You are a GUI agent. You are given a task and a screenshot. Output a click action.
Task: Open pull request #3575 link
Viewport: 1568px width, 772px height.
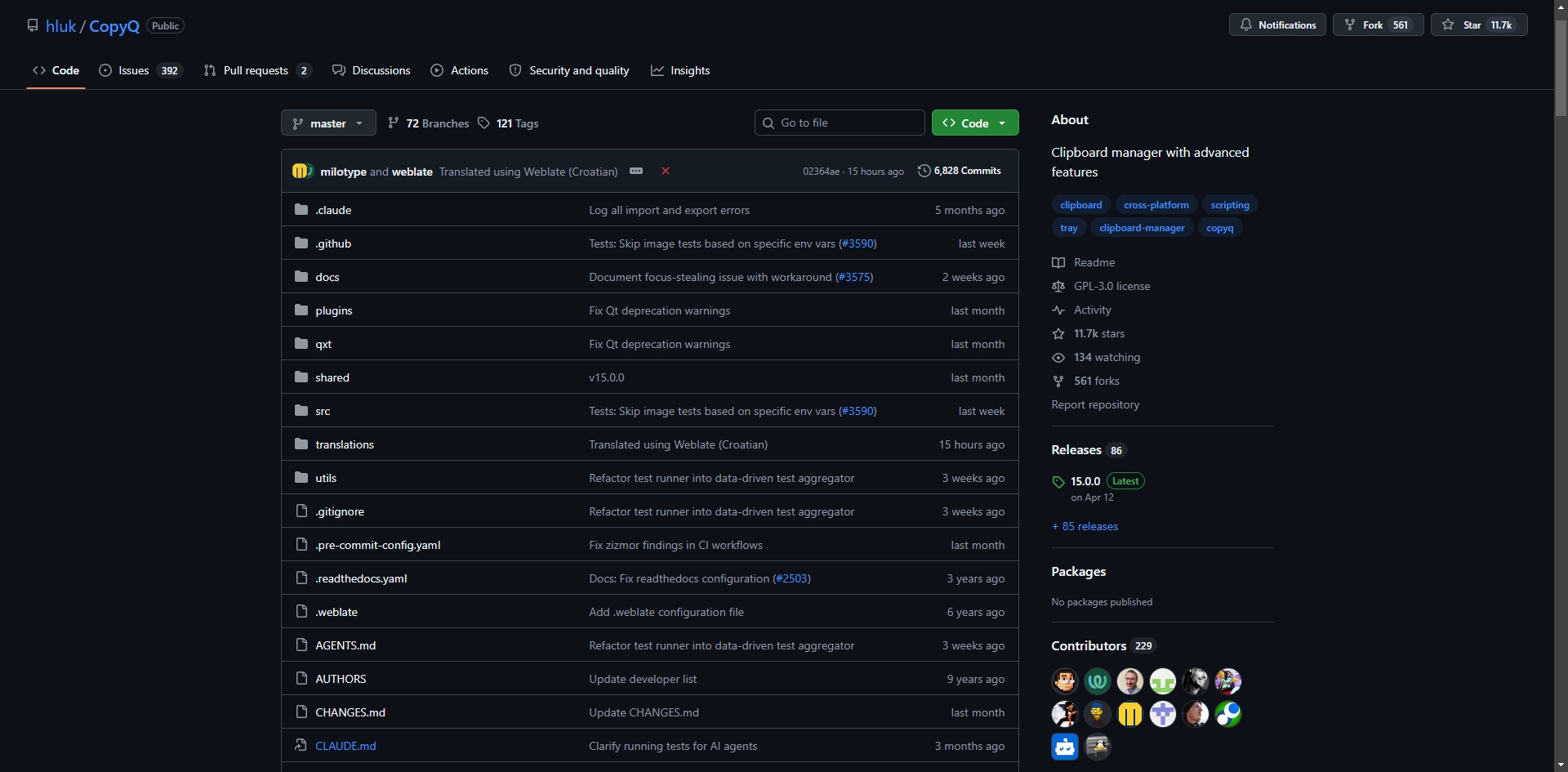(x=854, y=277)
